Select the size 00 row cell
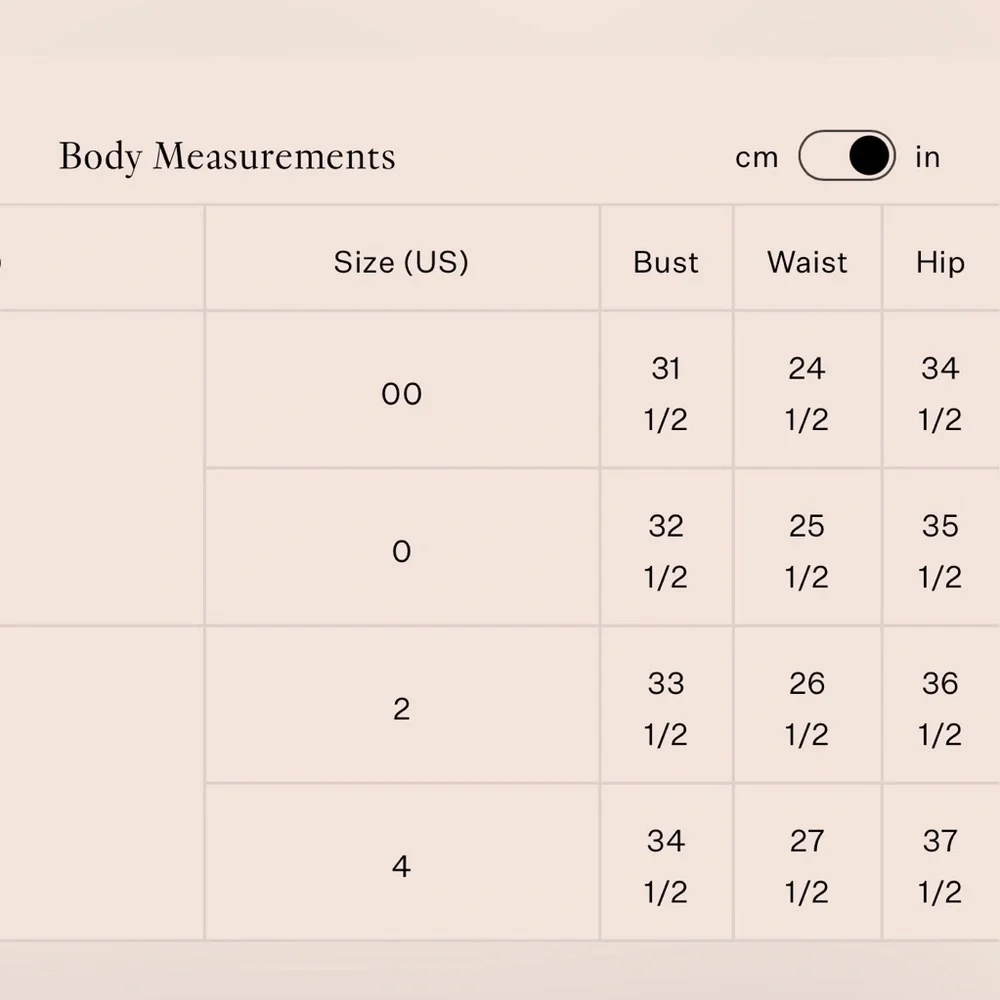 click(x=401, y=394)
